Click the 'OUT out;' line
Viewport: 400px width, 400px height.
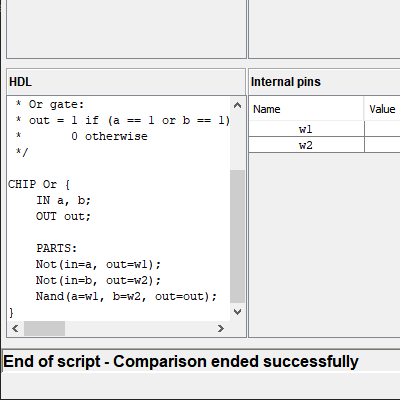[x=63, y=216]
